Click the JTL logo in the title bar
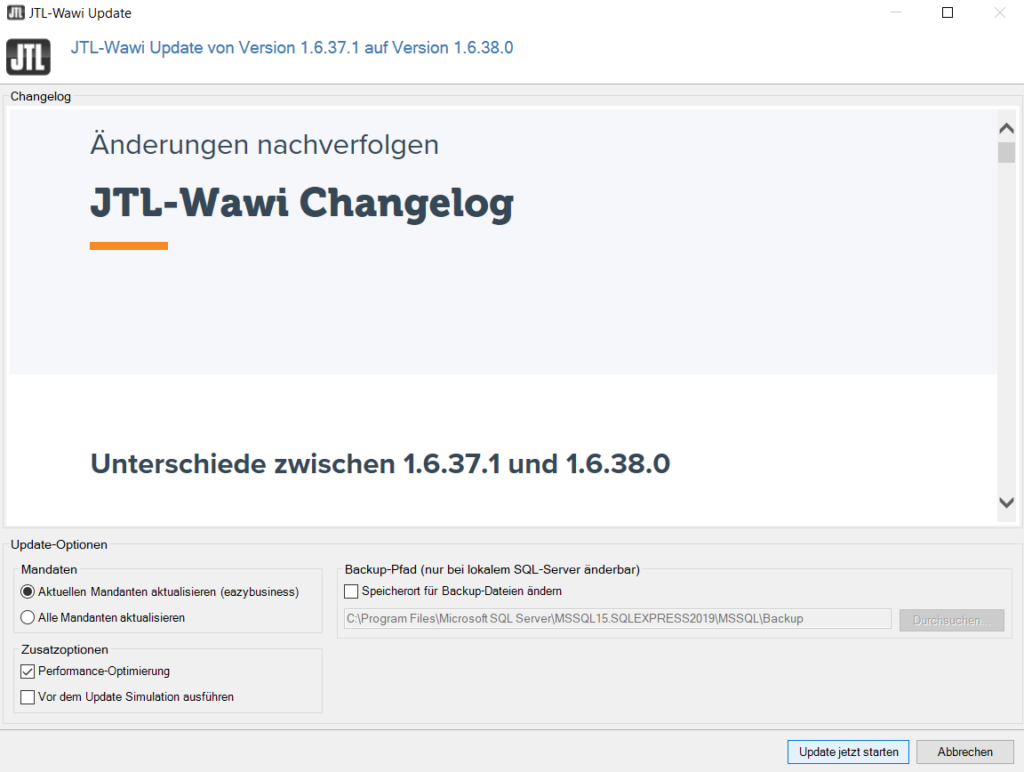Image resolution: width=1024 pixels, height=772 pixels. (x=14, y=12)
